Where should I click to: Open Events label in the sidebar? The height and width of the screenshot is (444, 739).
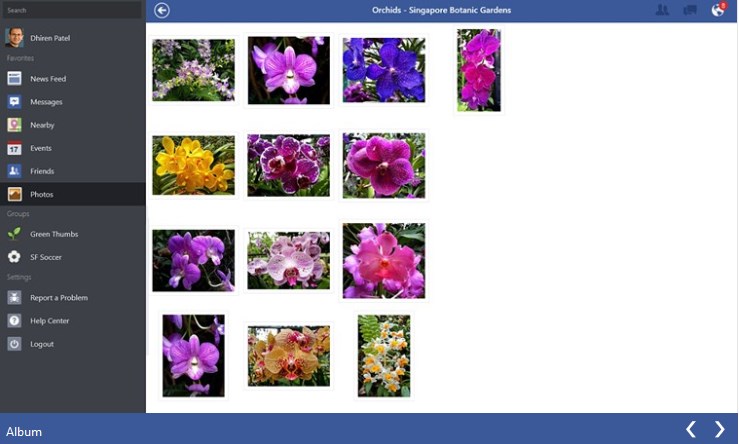tap(41, 148)
